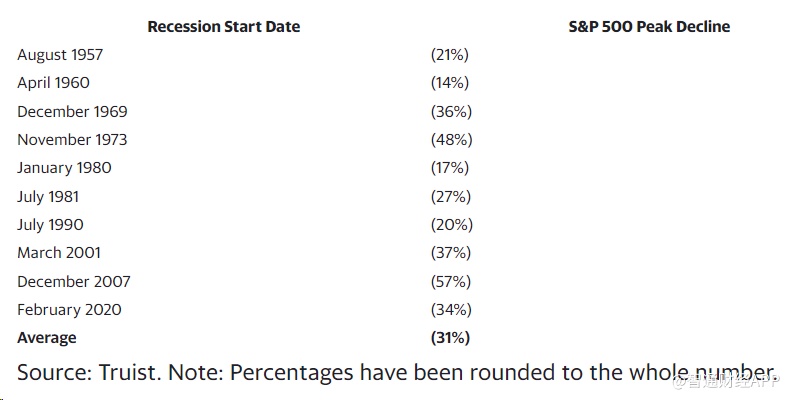Click the "July 1981" date entry
Viewport: 790px width, 400px height.
coord(48,197)
